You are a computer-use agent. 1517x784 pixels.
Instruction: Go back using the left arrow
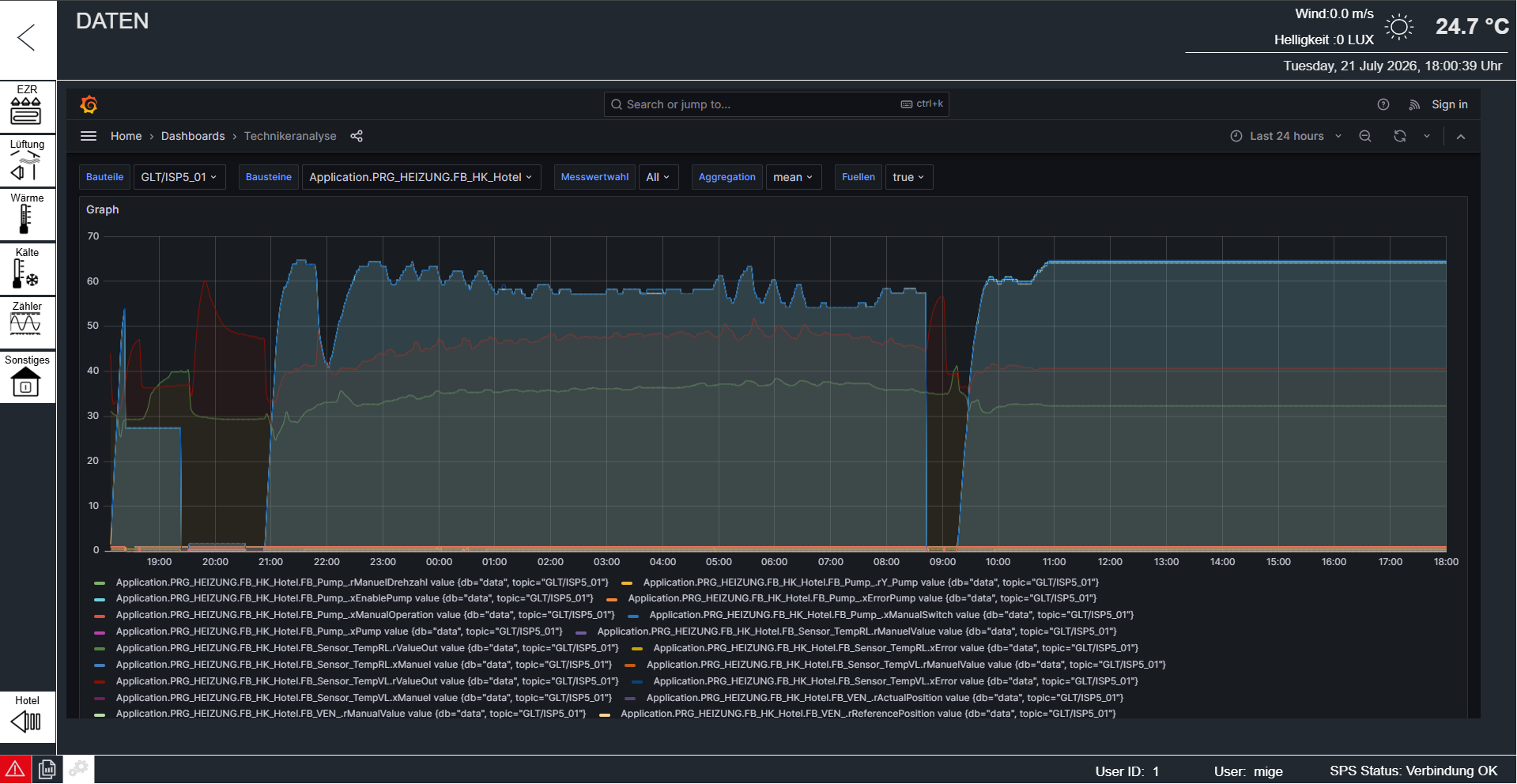click(x=28, y=37)
